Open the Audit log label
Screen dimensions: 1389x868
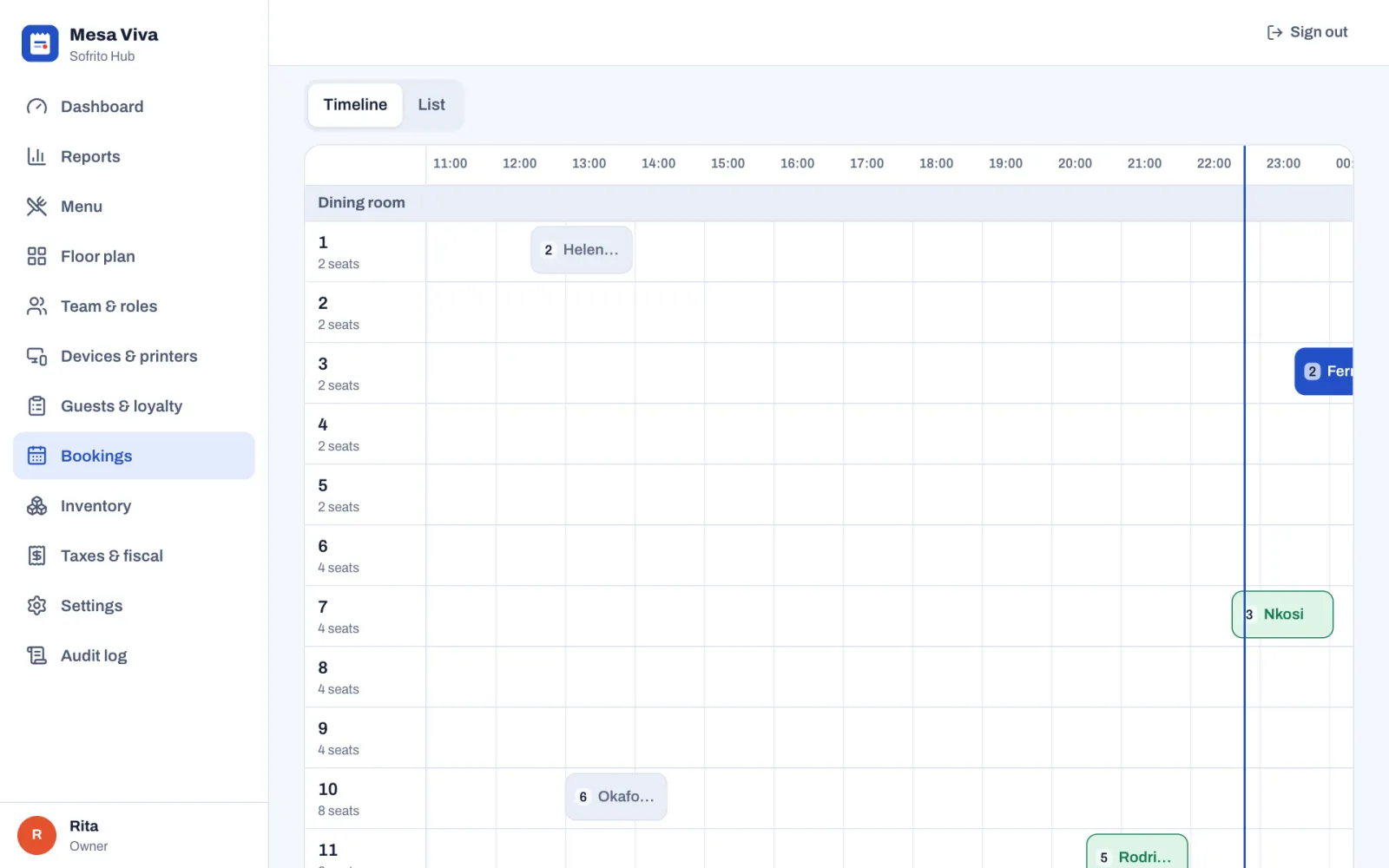point(94,655)
